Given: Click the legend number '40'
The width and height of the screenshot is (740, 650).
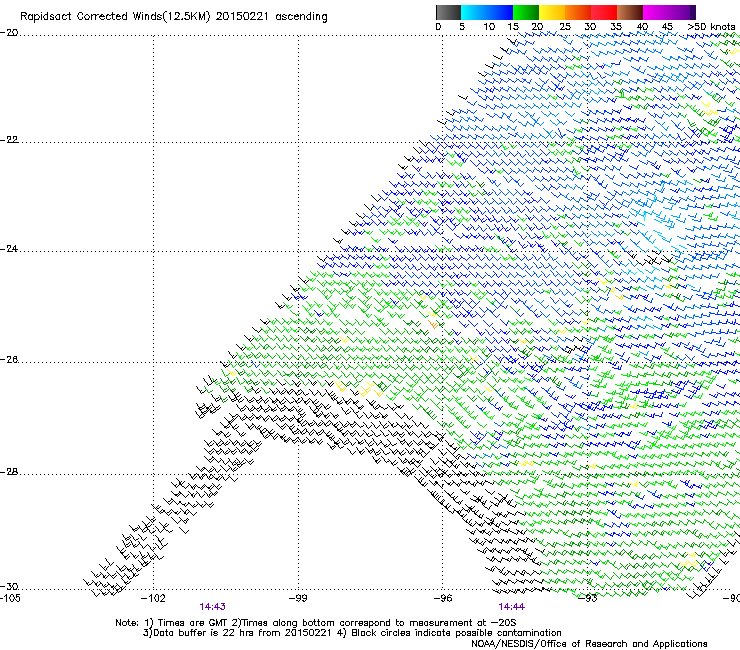Looking at the screenshot, I should pos(642,27).
